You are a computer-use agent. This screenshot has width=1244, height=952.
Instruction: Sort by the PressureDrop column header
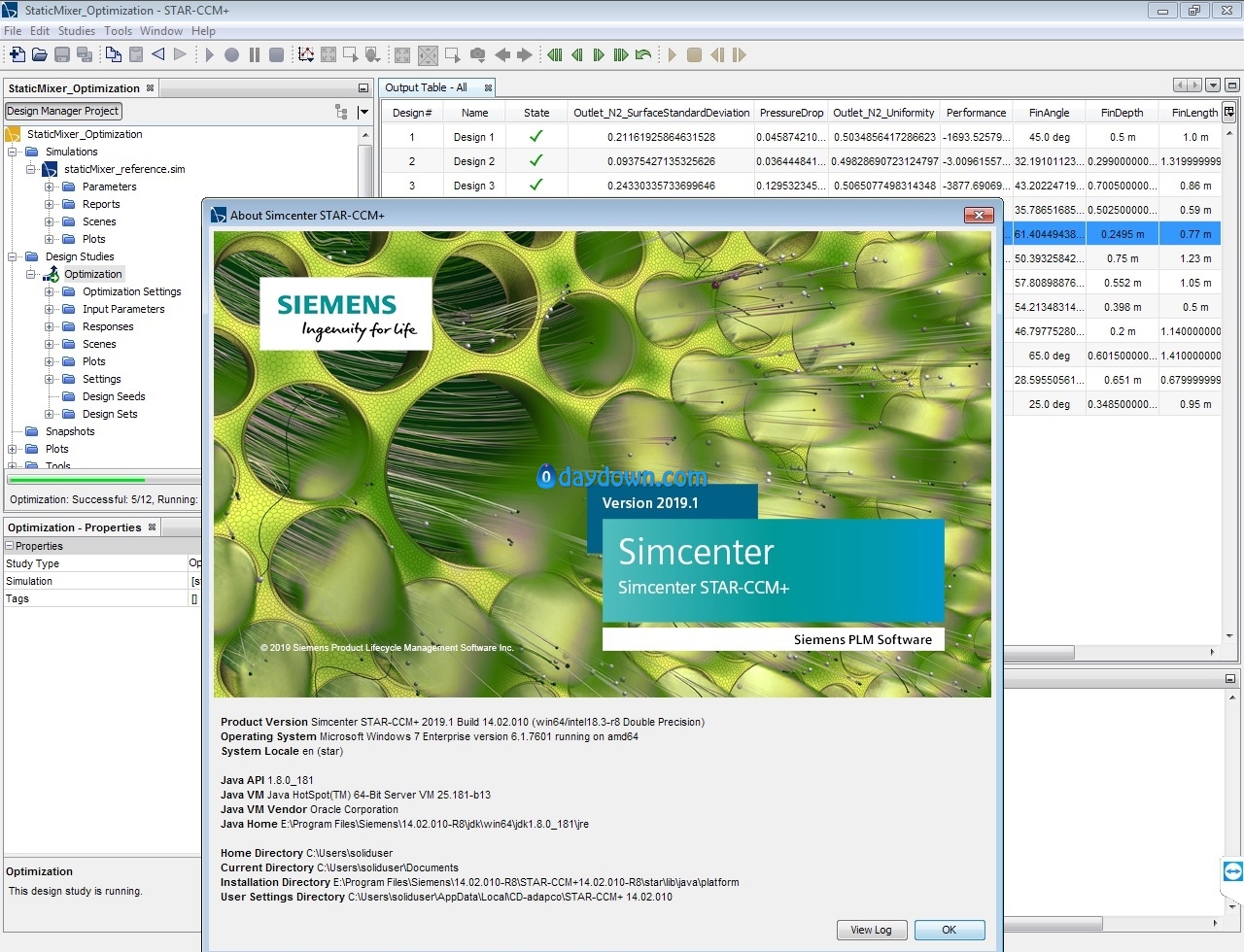791,113
